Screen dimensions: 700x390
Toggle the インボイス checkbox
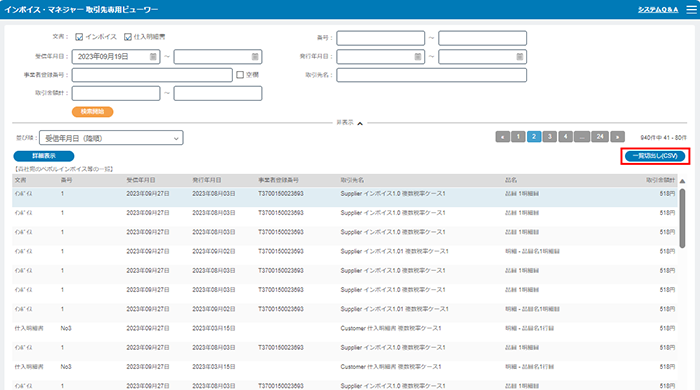pyautogui.click(x=79, y=37)
